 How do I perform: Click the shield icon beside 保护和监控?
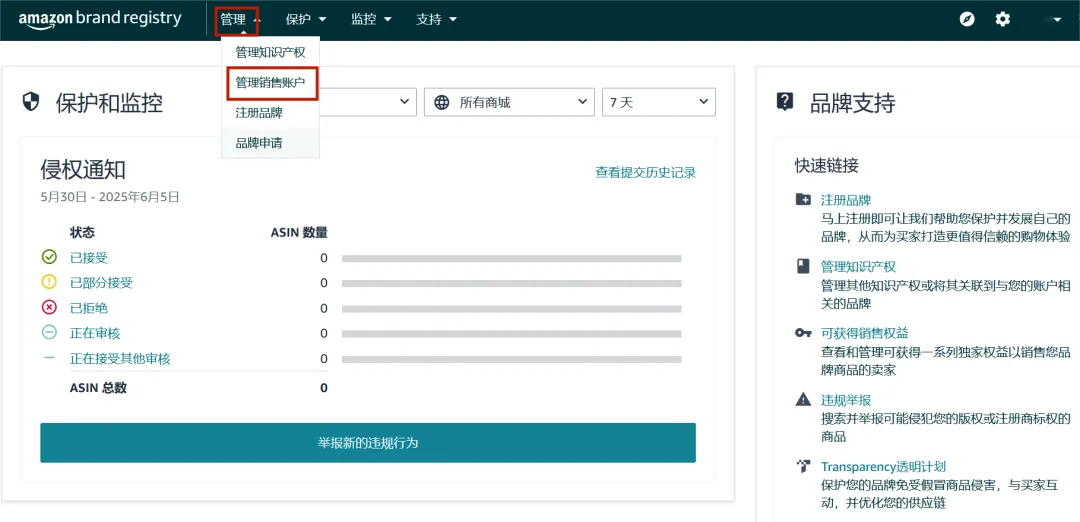31,102
